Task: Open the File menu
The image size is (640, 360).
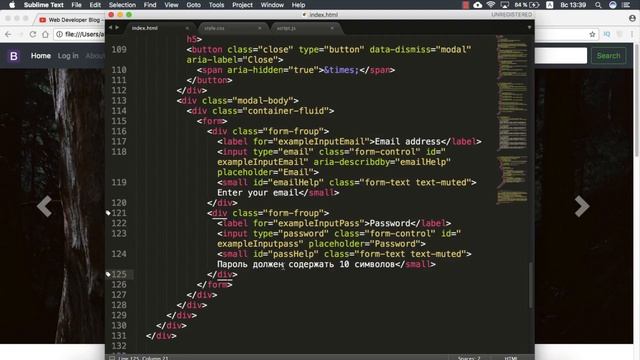Action: click(76, 5)
